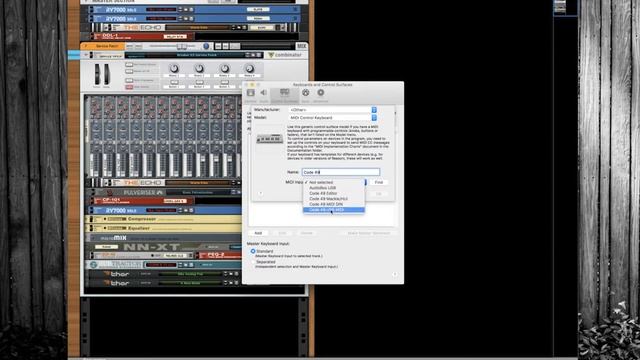Viewport: 640px width, 360px height.
Task: Click the Combinator save patch icon
Action: (x=258, y=55)
